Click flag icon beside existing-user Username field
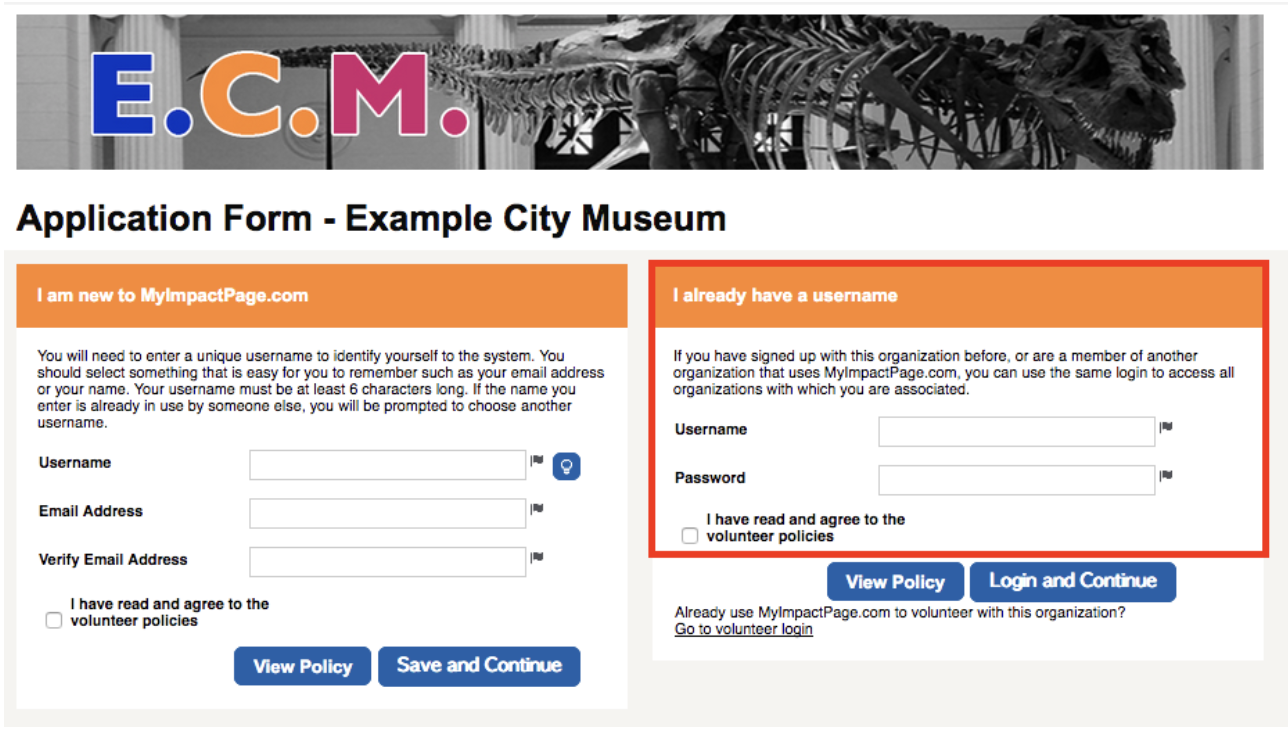The height and width of the screenshot is (730, 1288). pyautogui.click(x=1166, y=428)
